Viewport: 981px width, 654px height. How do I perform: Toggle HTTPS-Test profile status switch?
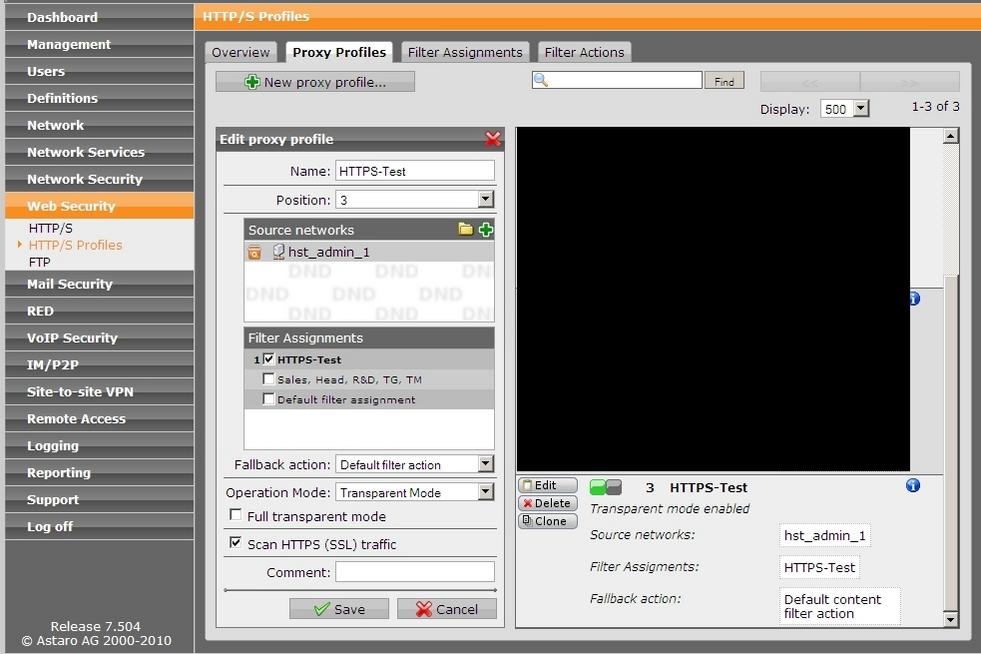coord(605,488)
